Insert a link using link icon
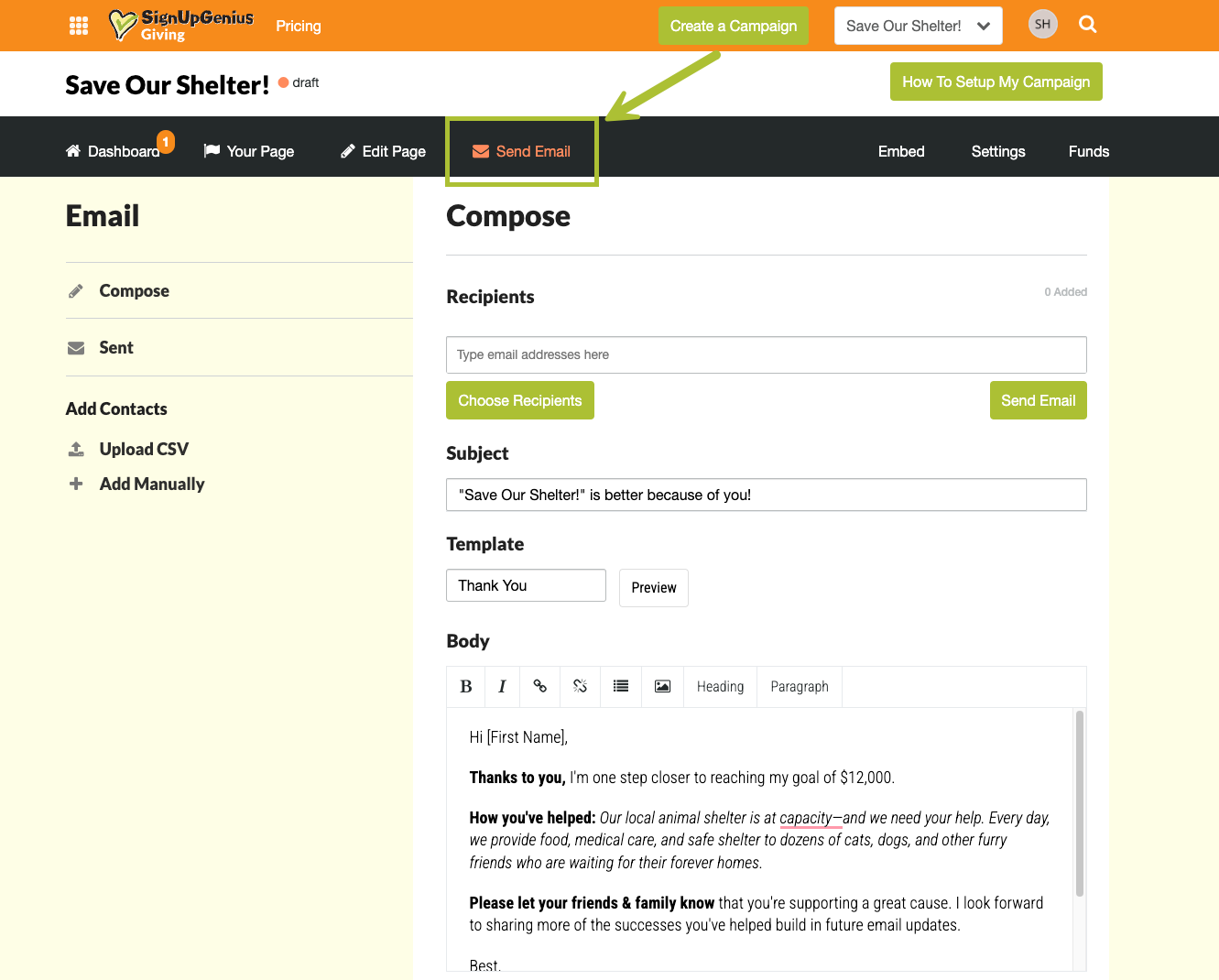The height and width of the screenshot is (980, 1219). point(540,687)
